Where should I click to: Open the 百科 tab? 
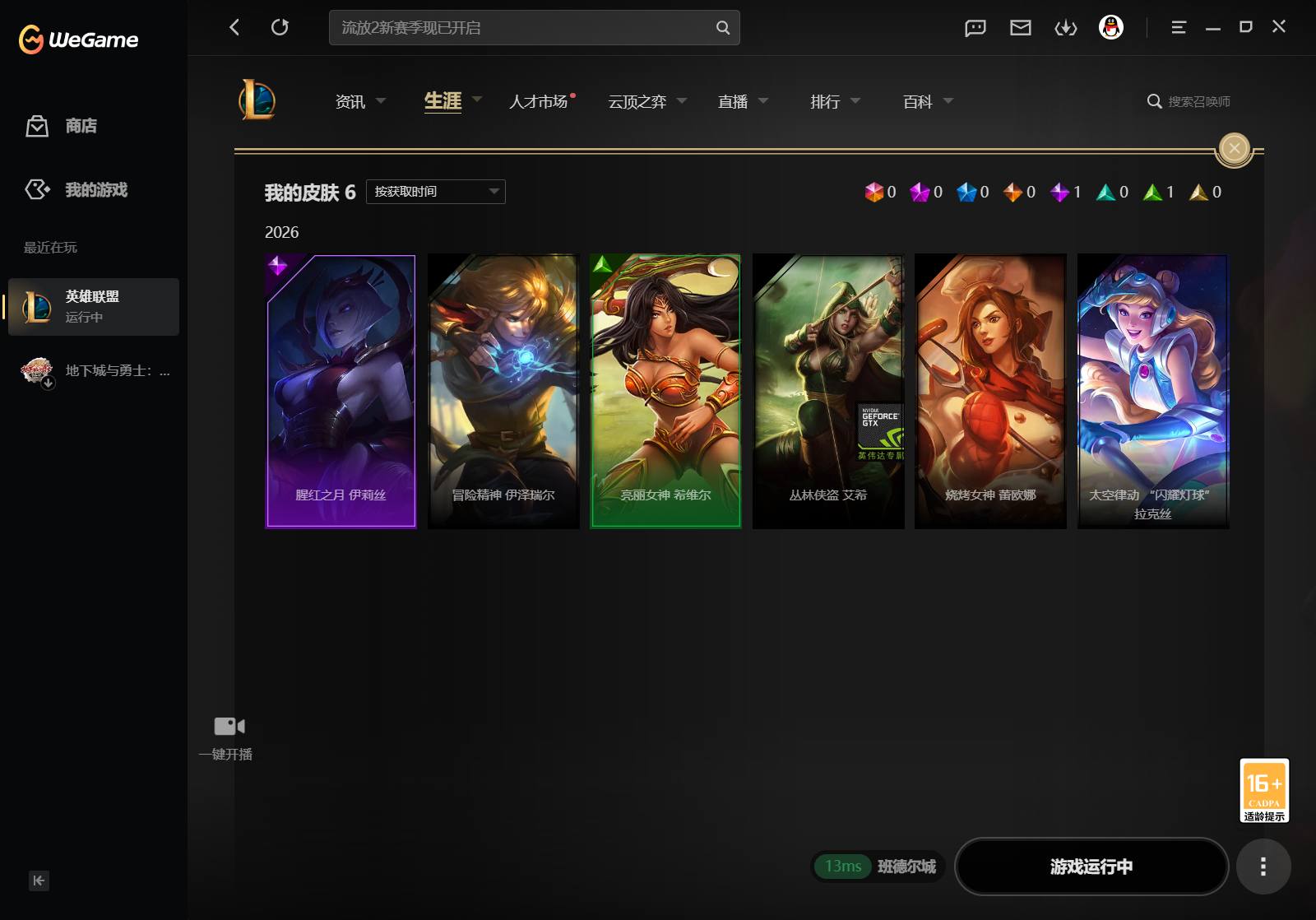918,101
